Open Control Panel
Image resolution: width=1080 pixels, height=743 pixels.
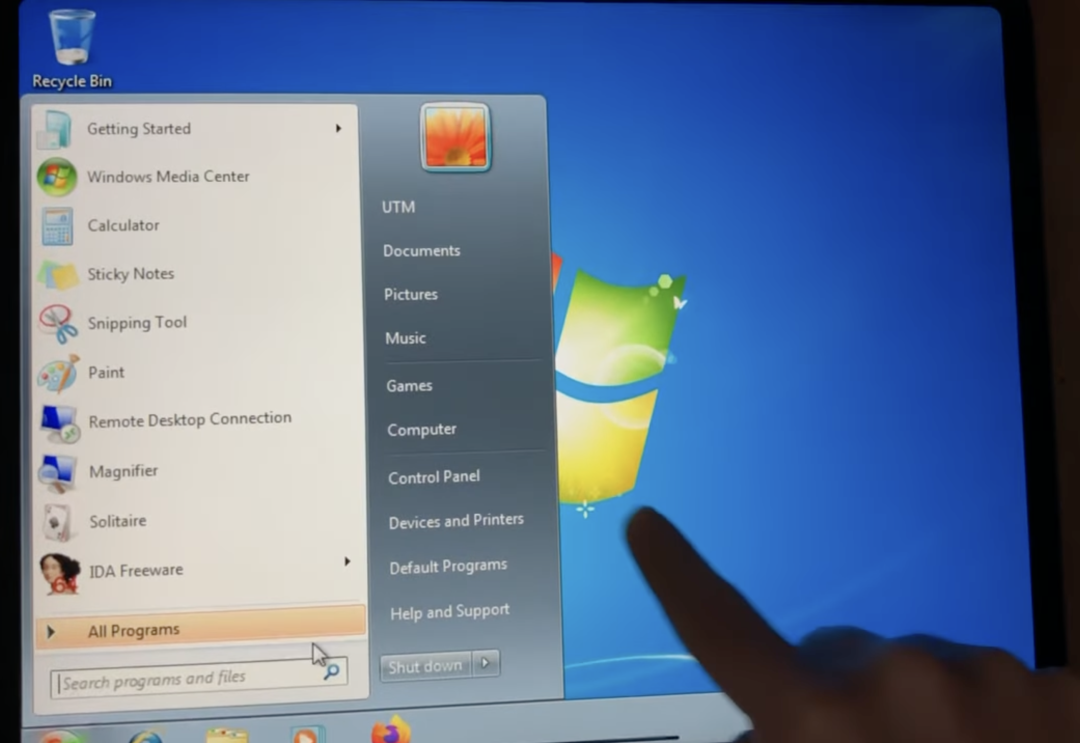coord(434,477)
